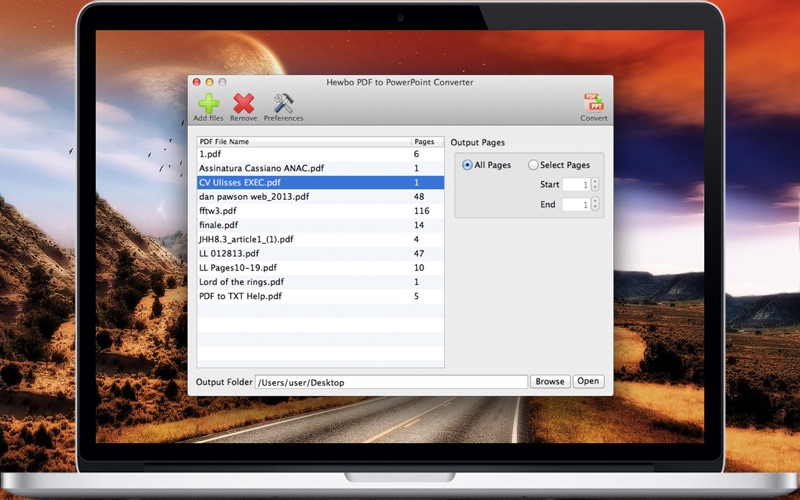Click the End page stepper arrows
800x500 pixels.
tap(595, 204)
